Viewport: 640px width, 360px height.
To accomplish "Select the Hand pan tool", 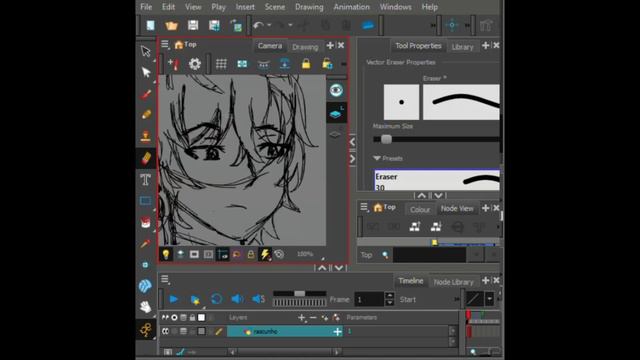I will (x=146, y=307).
